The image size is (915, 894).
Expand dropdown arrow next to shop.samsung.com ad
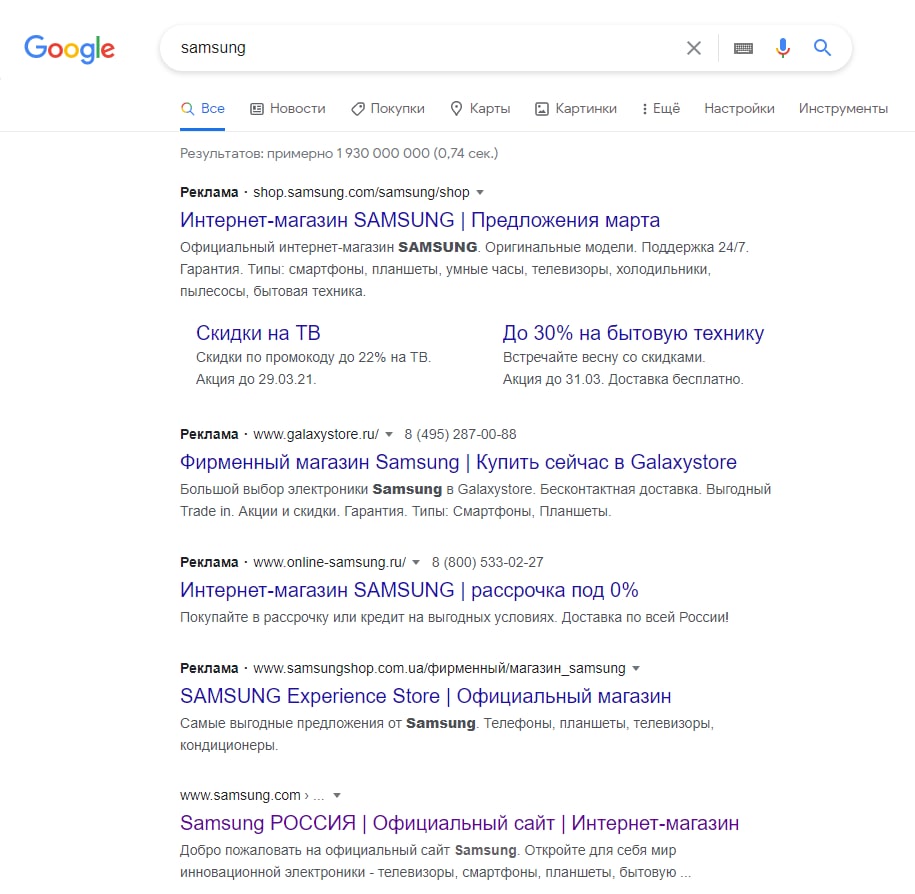click(480, 192)
